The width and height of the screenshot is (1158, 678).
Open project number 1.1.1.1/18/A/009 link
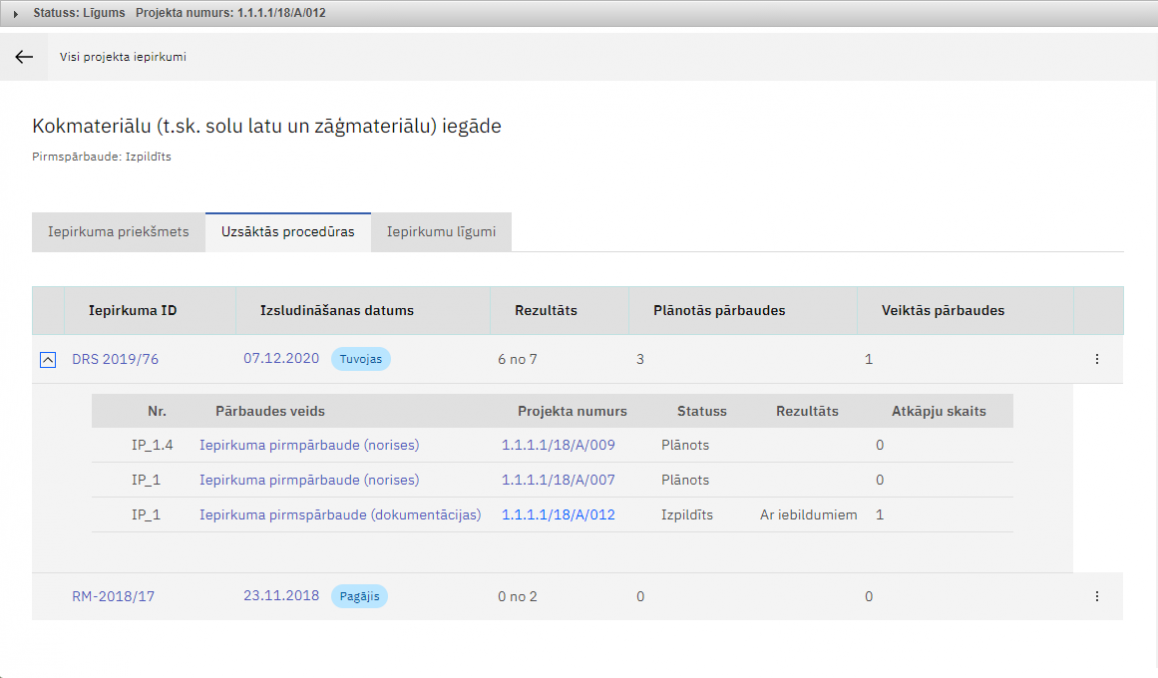[x=558, y=445]
